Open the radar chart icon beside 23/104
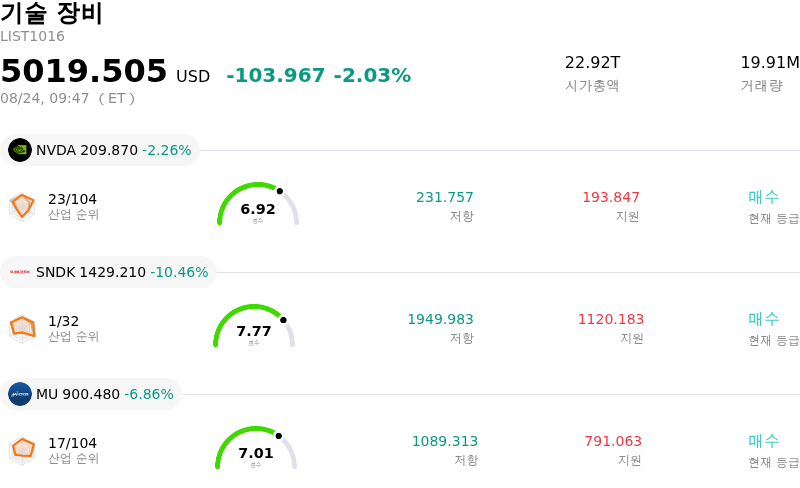This screenshot has width=800, height=488. pyautogui.click(x=22, y=207)
